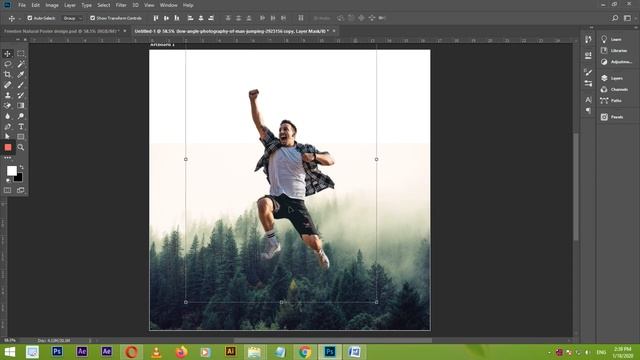Select the Rectangle shape tool

pos(21,137)
